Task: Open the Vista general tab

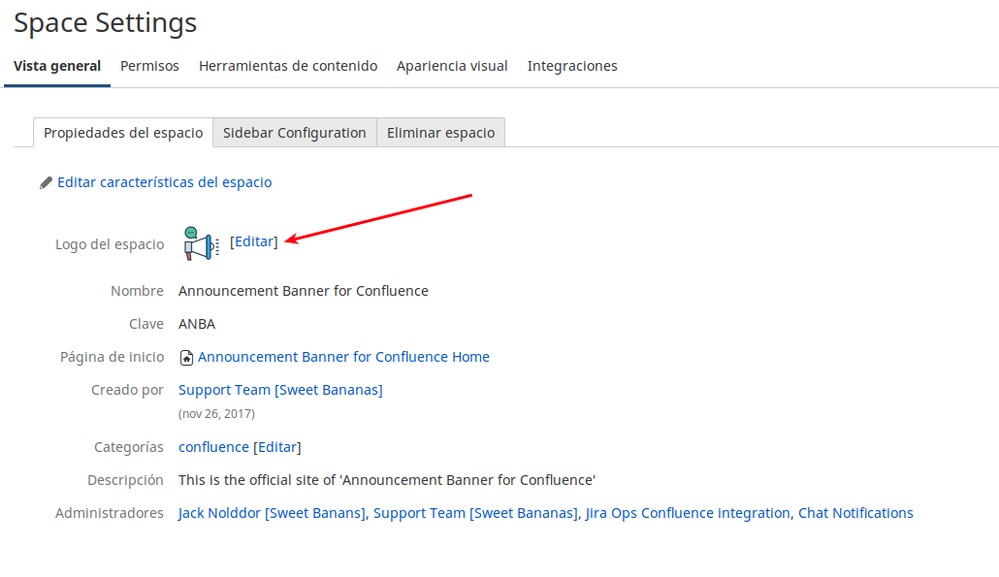Action: pos(57,66)
